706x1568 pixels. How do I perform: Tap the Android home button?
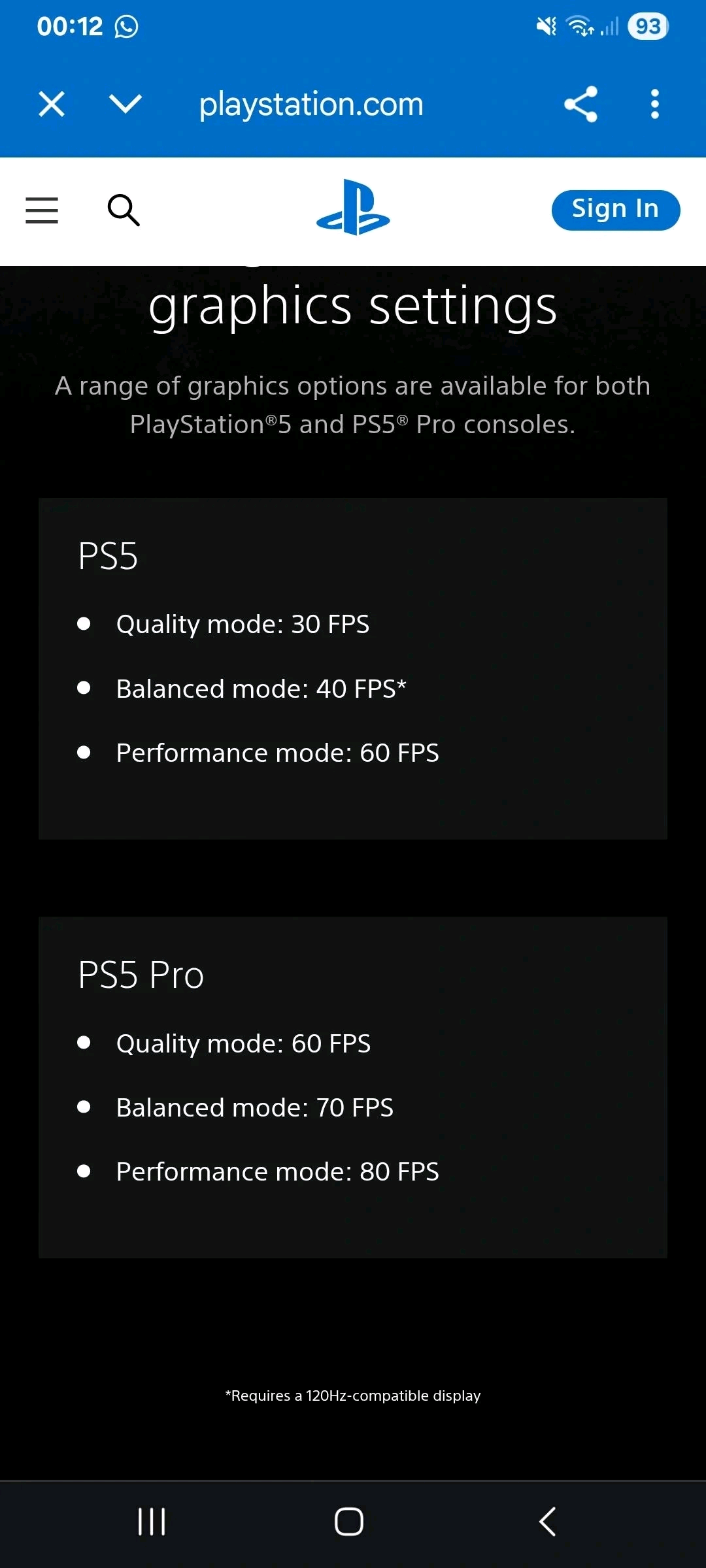pos(349,1522)
